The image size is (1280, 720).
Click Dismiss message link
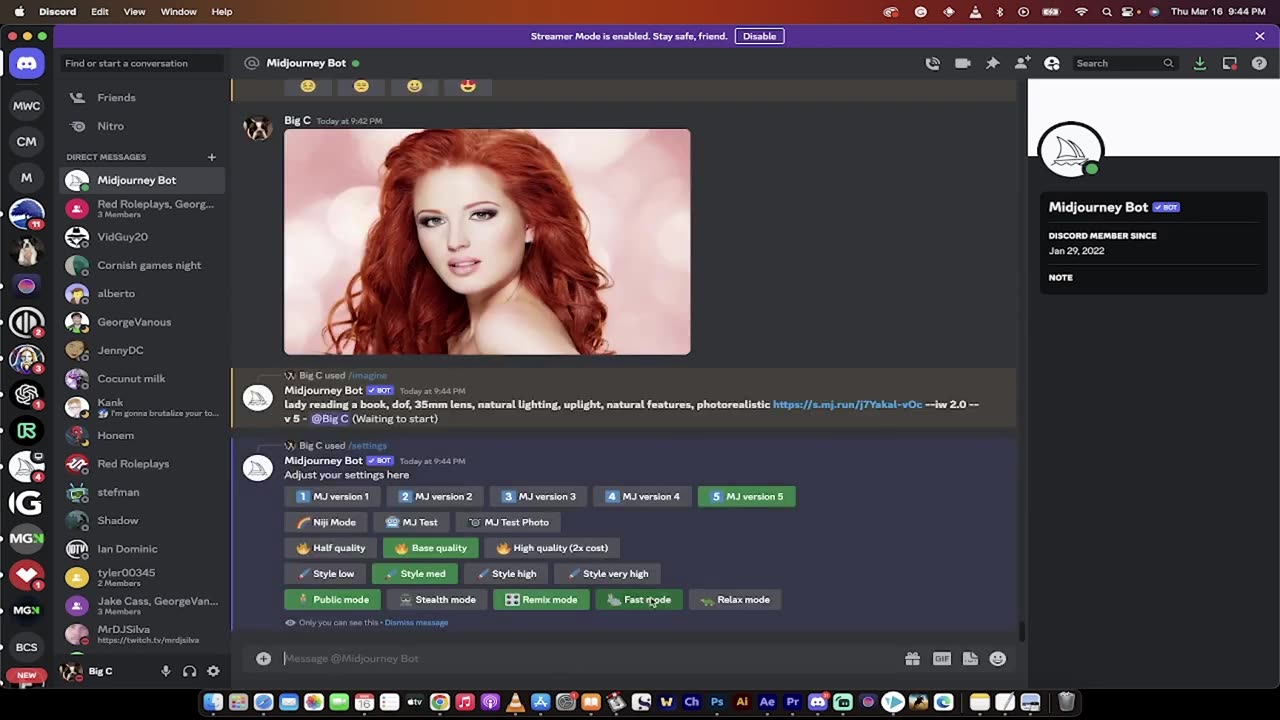coord(416,623)
